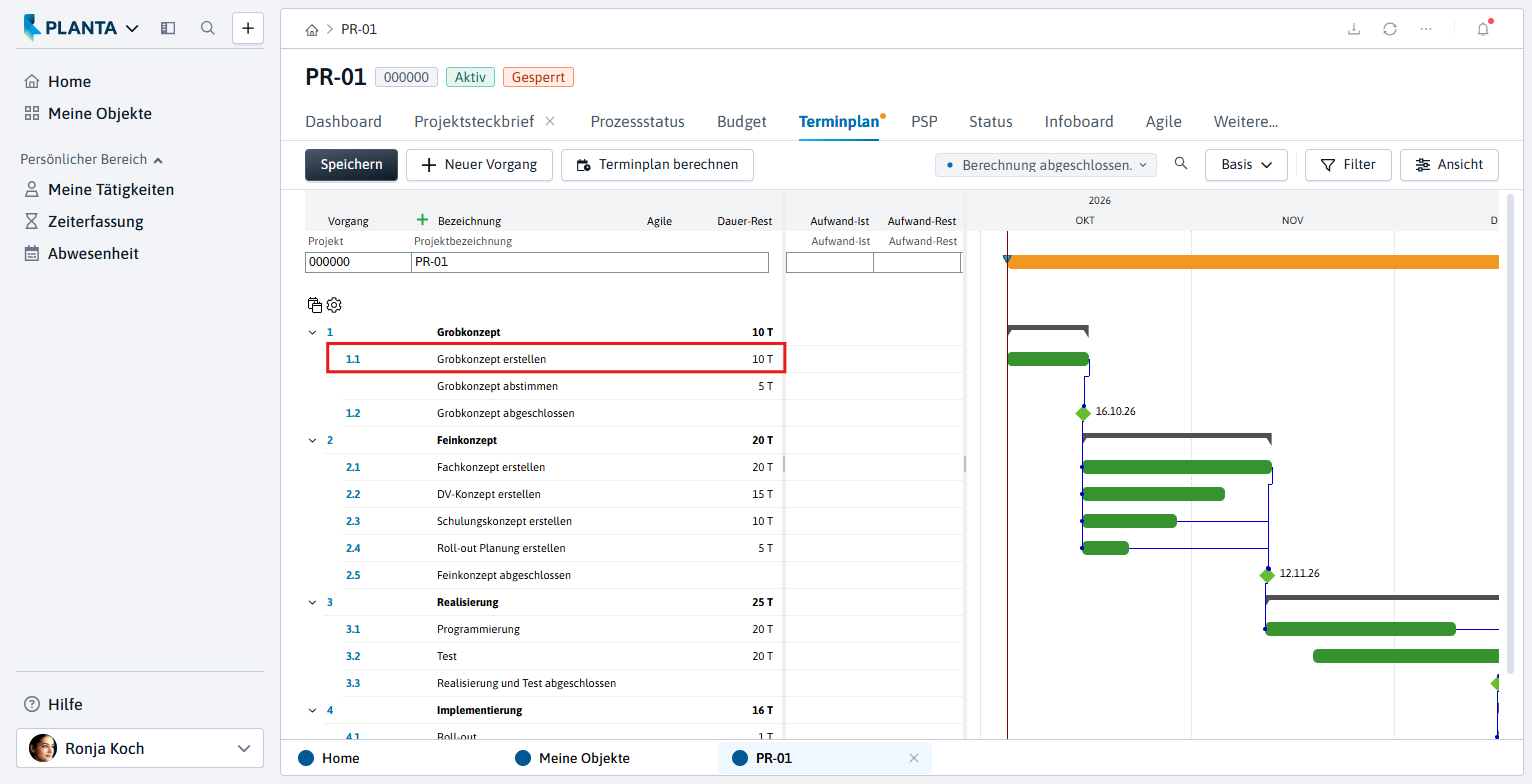
Task: Click the 16.10.26 milestone diamond
Action: click(1083, 413)
